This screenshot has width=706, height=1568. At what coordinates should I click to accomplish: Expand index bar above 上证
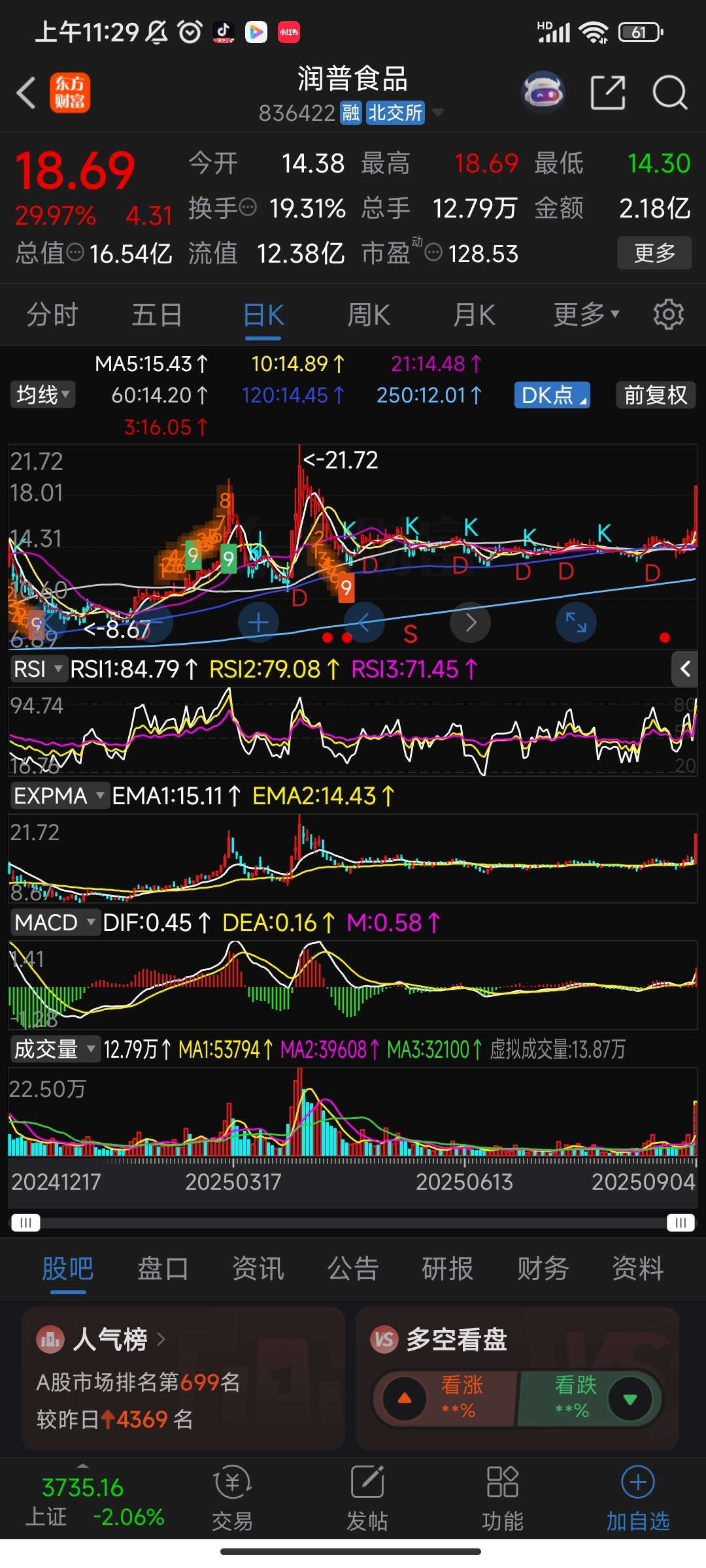[x=82, y=1467]
